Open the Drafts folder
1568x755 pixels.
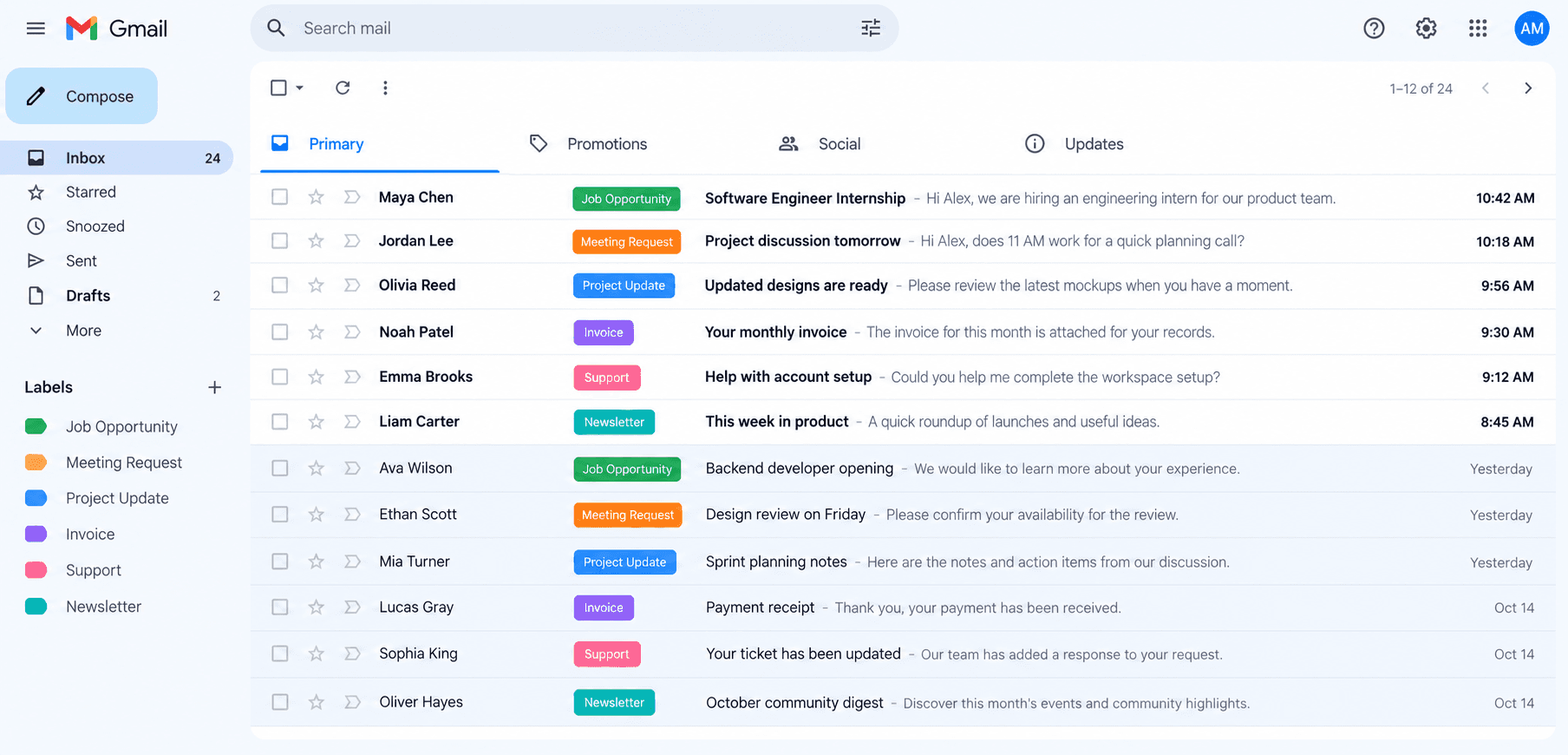117,296
